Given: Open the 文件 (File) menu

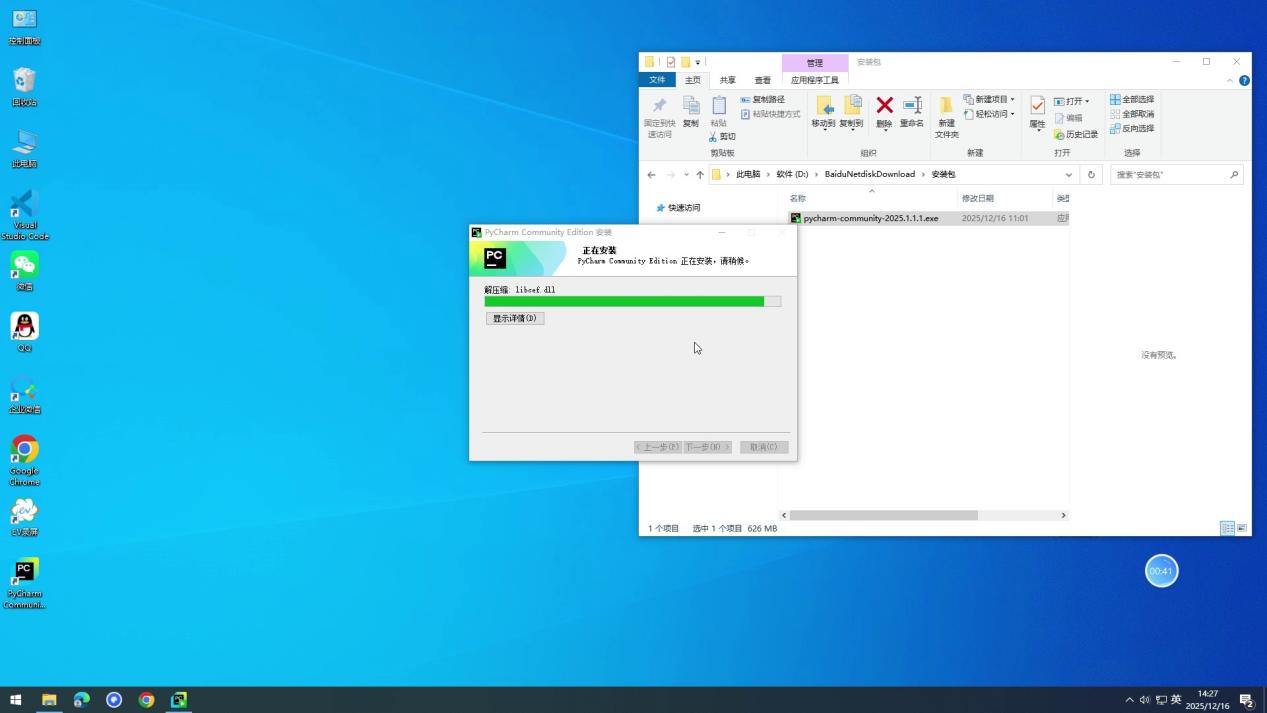Looking at the screenshot, I should pos(658,79).
